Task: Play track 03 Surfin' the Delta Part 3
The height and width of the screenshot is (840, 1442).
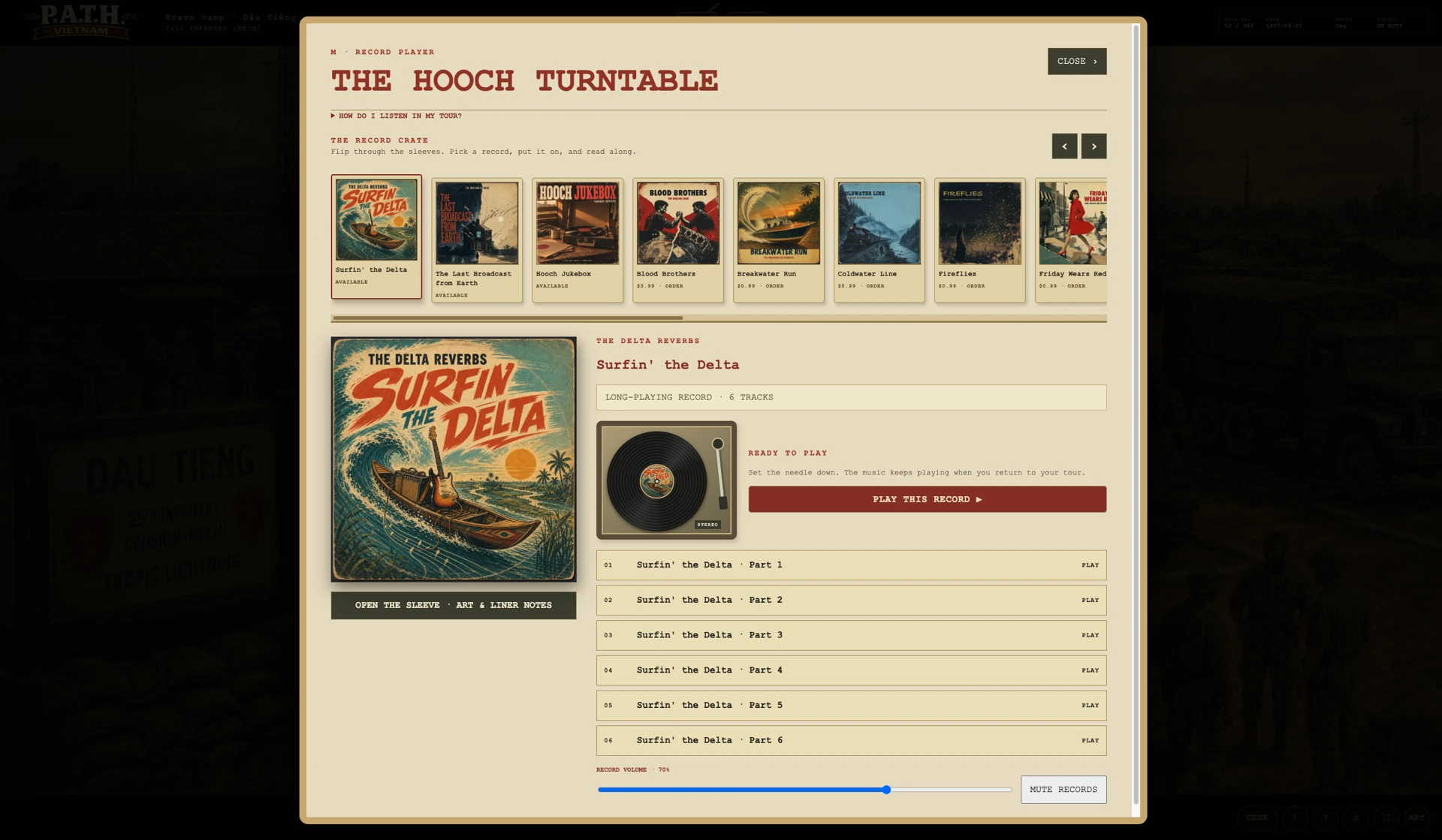Action: point(852,635)
